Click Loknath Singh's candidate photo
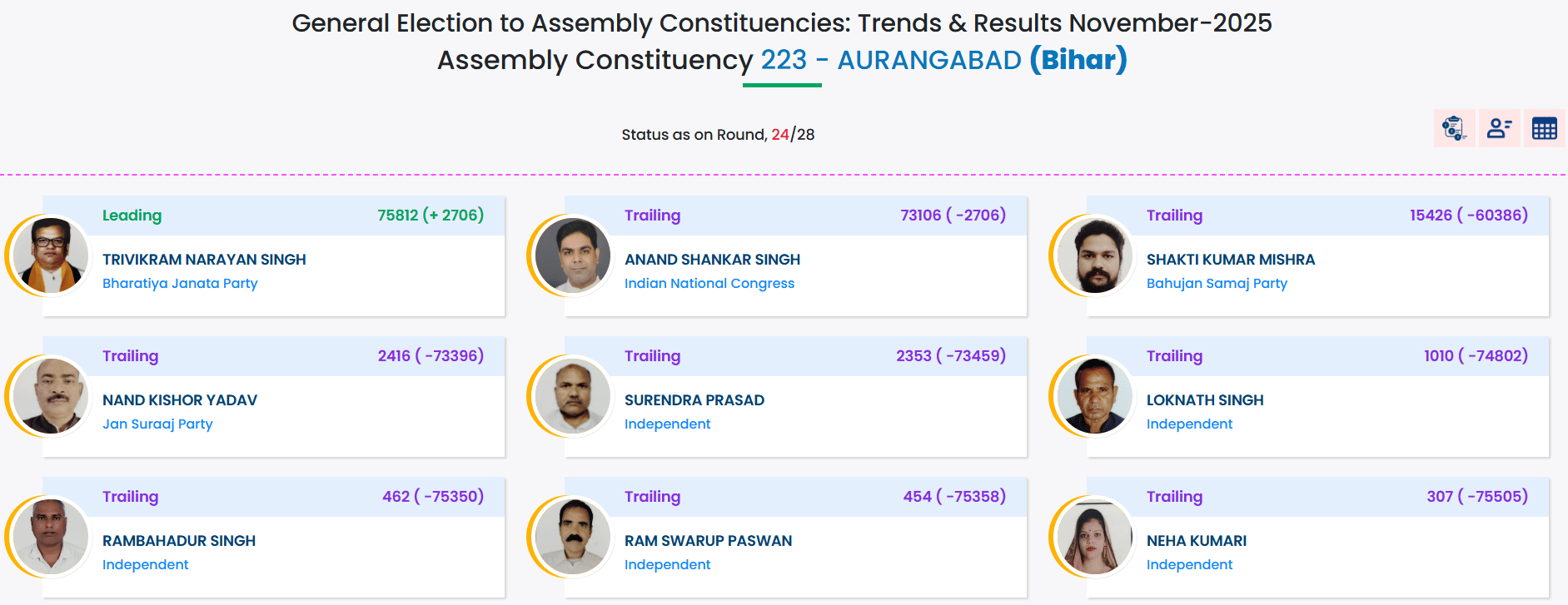This screenshot has width=1568, height=605. [1095, 396]
